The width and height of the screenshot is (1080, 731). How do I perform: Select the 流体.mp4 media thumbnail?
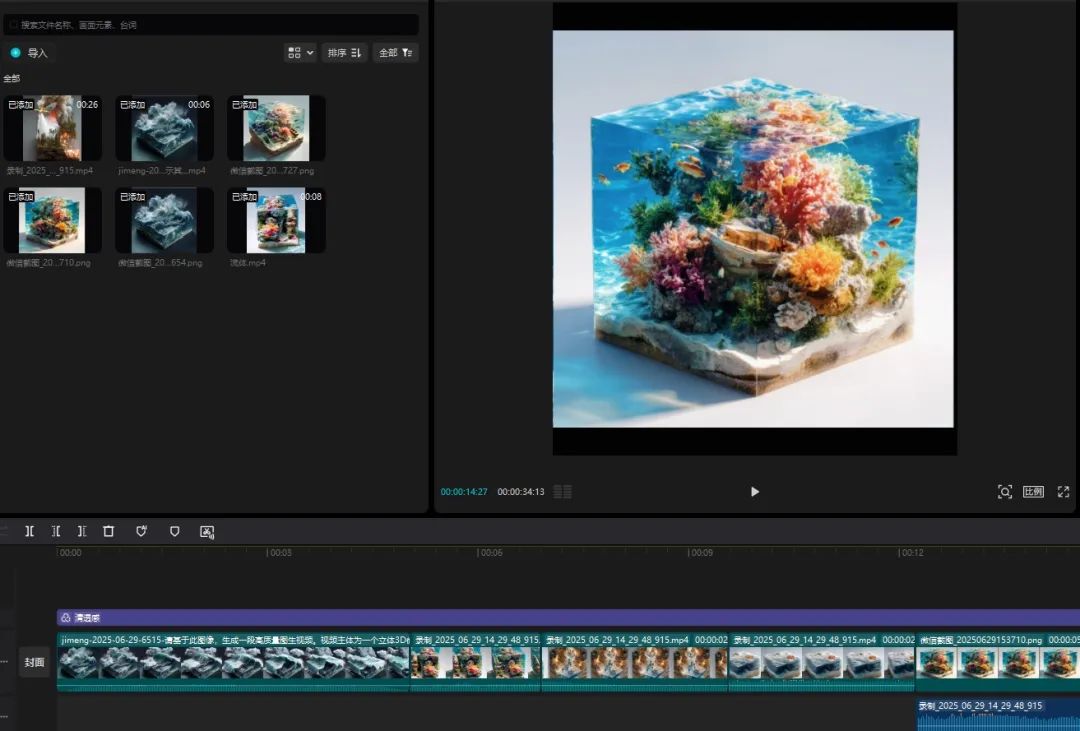click(x=276, y=220)
